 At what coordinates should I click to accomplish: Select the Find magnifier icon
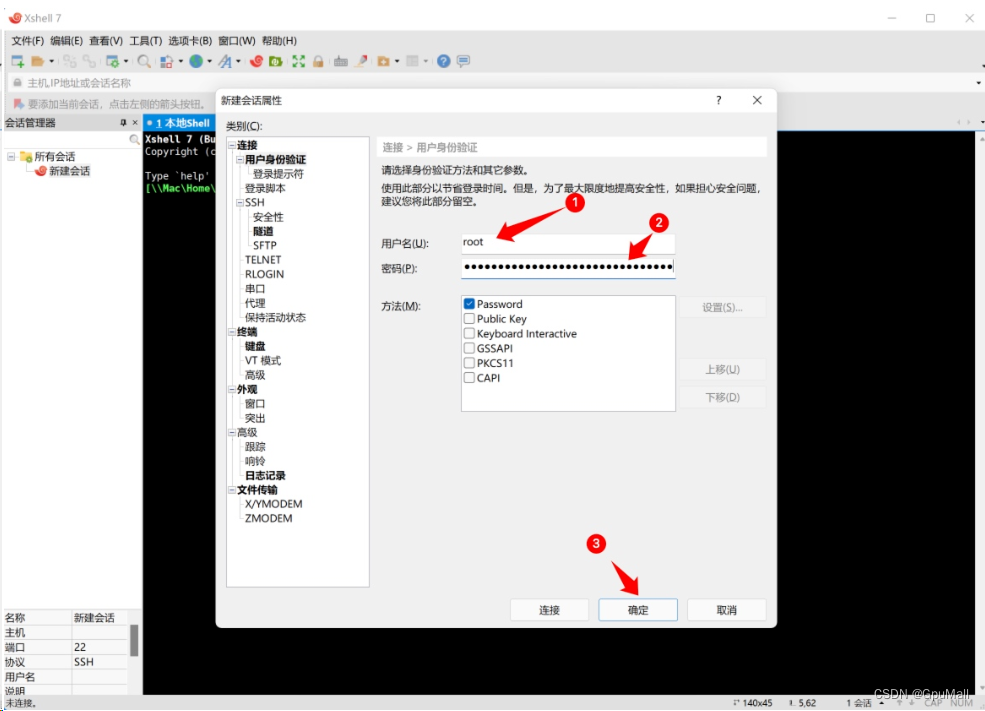(144, 61)
